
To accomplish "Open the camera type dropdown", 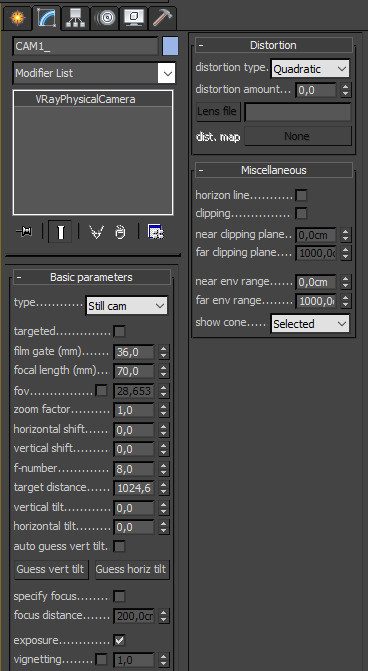I will pos(127,306).
